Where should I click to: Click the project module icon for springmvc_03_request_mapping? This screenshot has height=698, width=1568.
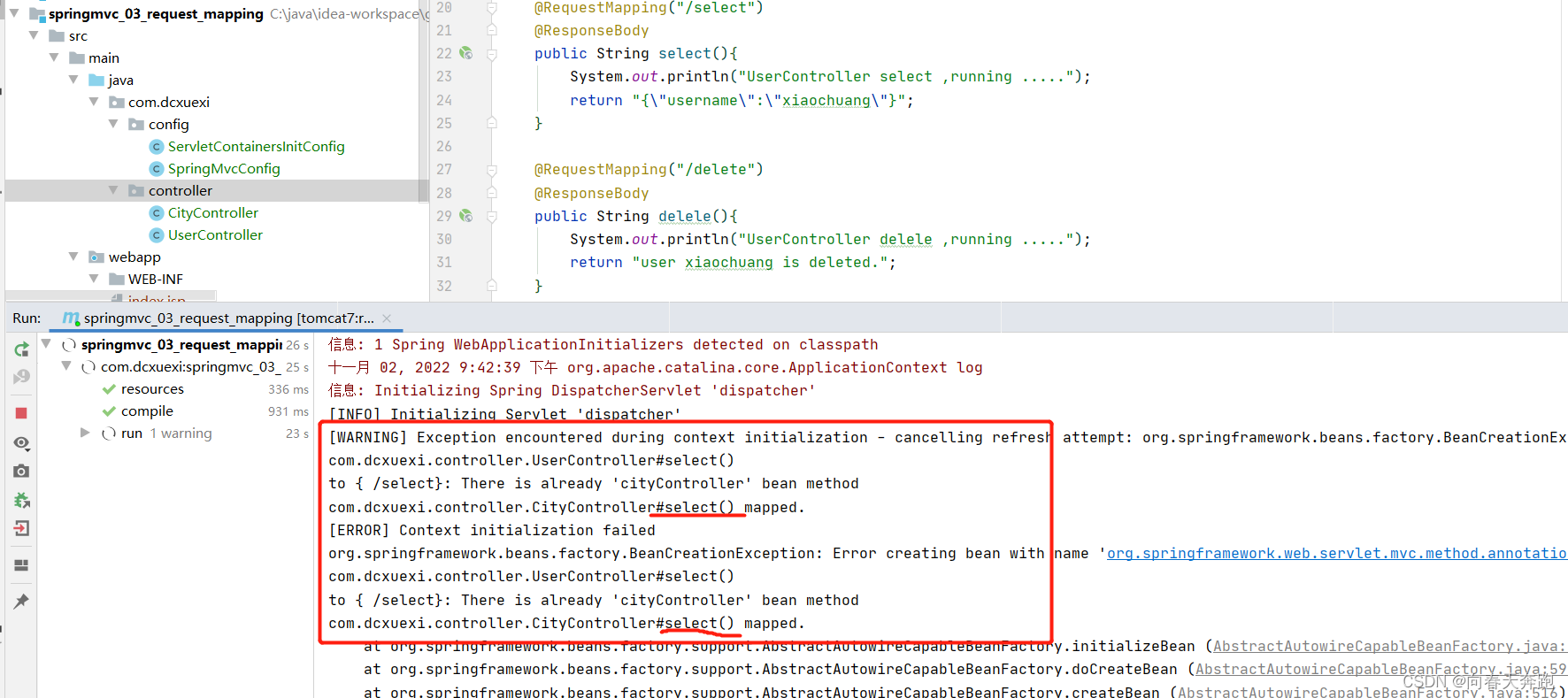(37, 13)
